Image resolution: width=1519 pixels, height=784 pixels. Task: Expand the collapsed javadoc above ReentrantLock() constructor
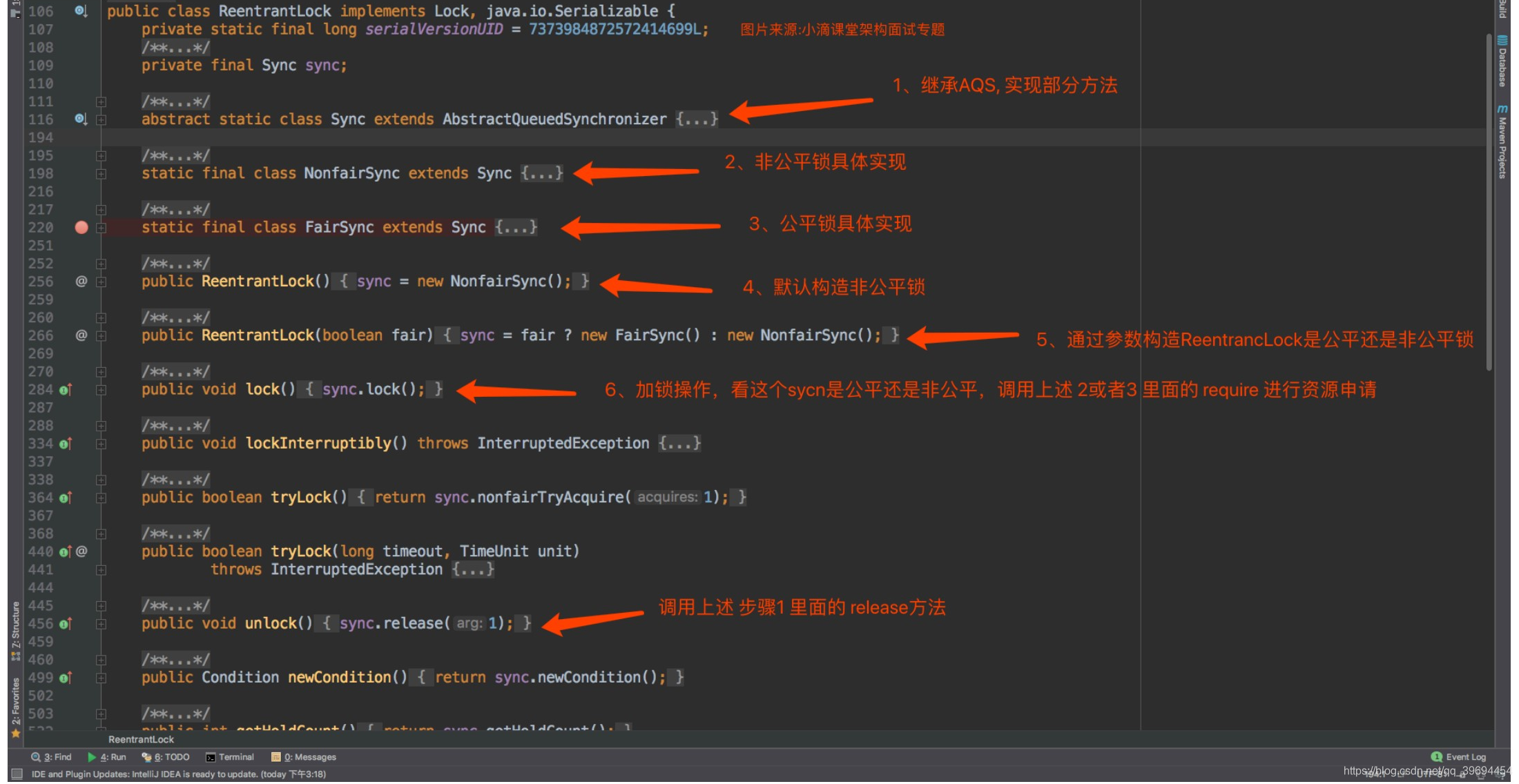tap(101, 263)
